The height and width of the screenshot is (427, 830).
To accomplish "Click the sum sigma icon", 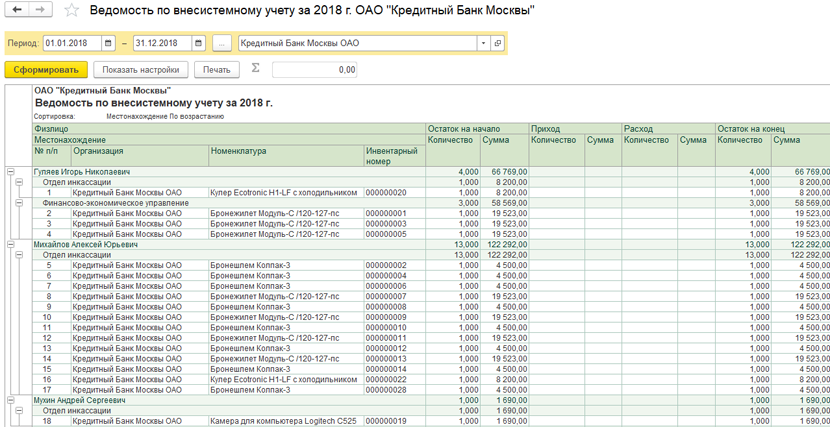I will click(x=255, y=69).
